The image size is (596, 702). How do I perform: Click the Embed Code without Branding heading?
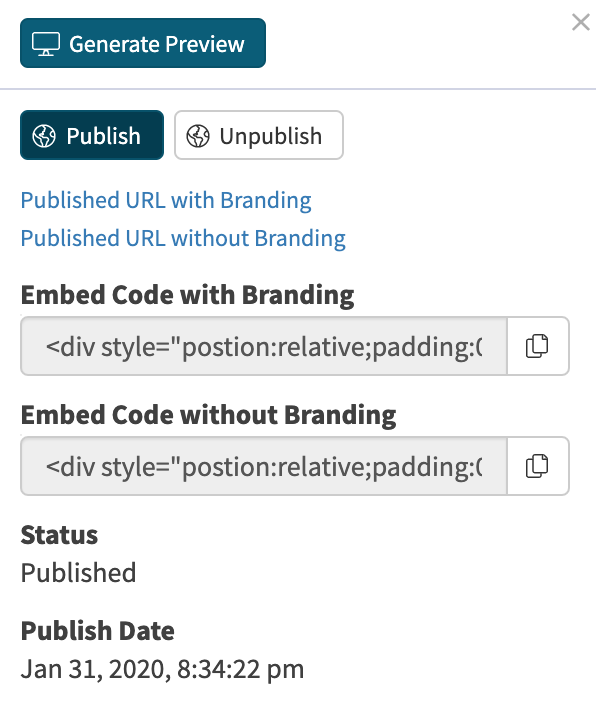coord(208,415)
